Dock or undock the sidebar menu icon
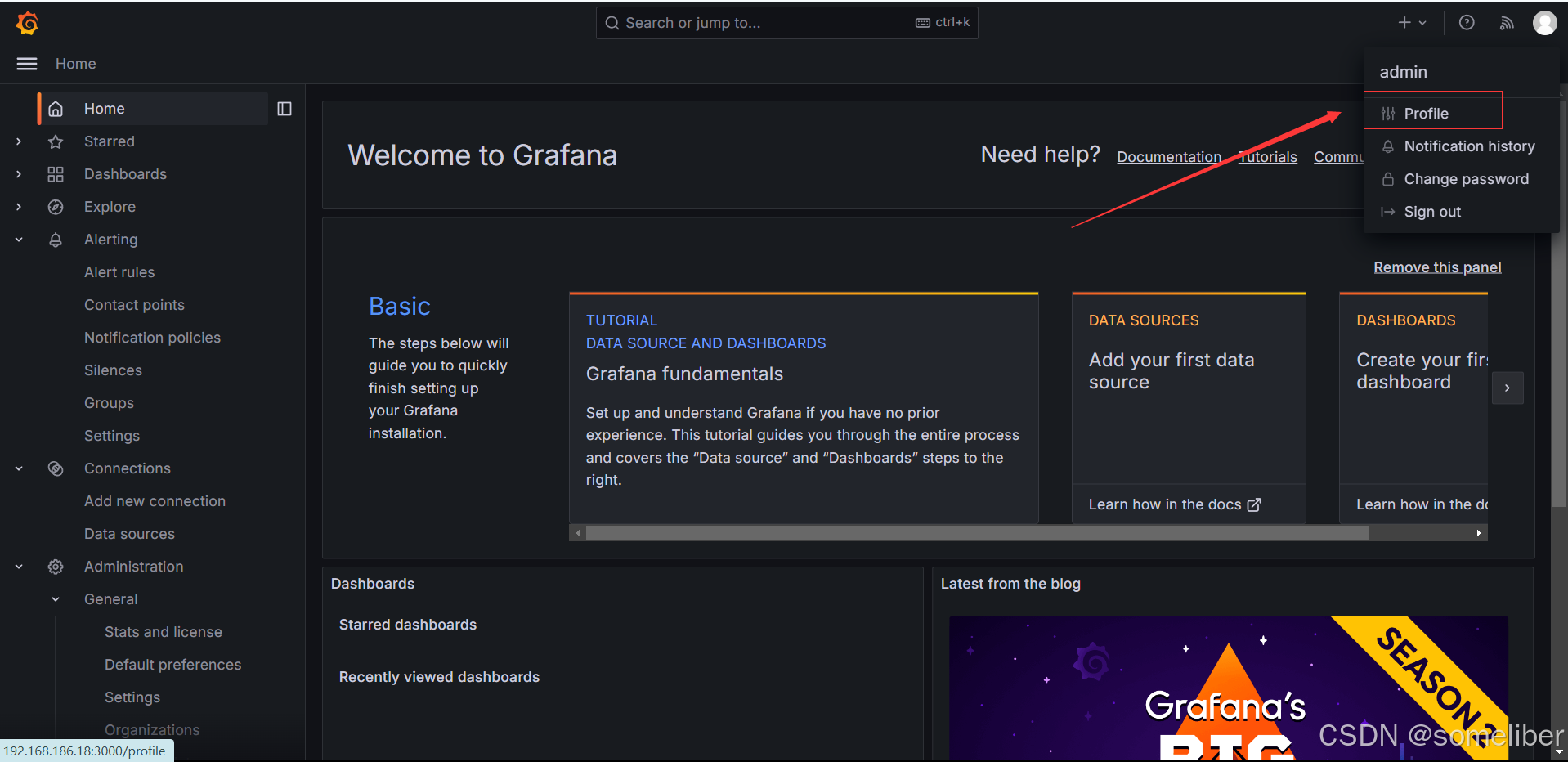Viewport: 1568px width, 762px height. (x=284, y=109)
